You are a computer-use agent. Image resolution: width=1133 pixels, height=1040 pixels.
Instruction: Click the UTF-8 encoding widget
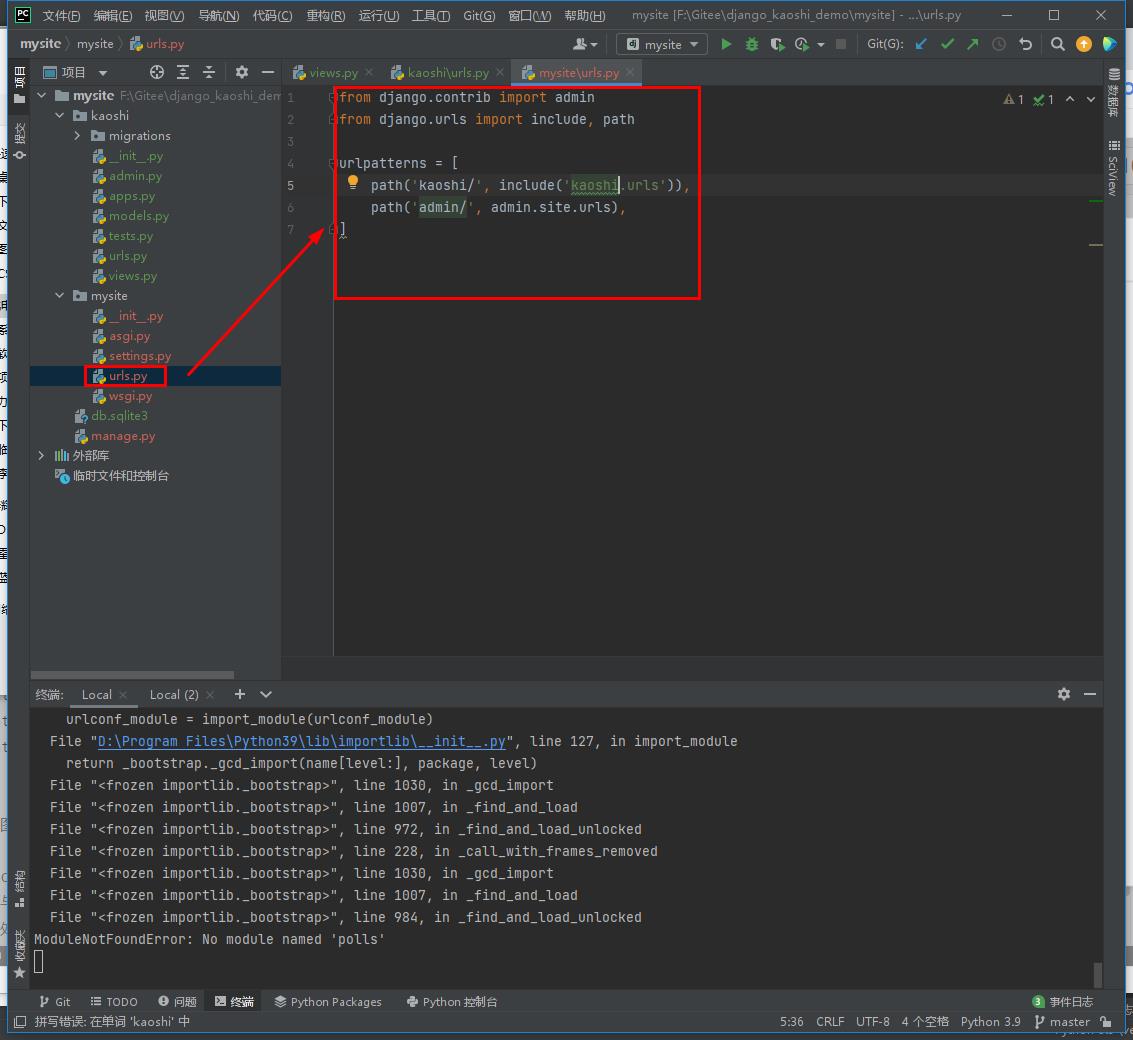[872, 1022]
